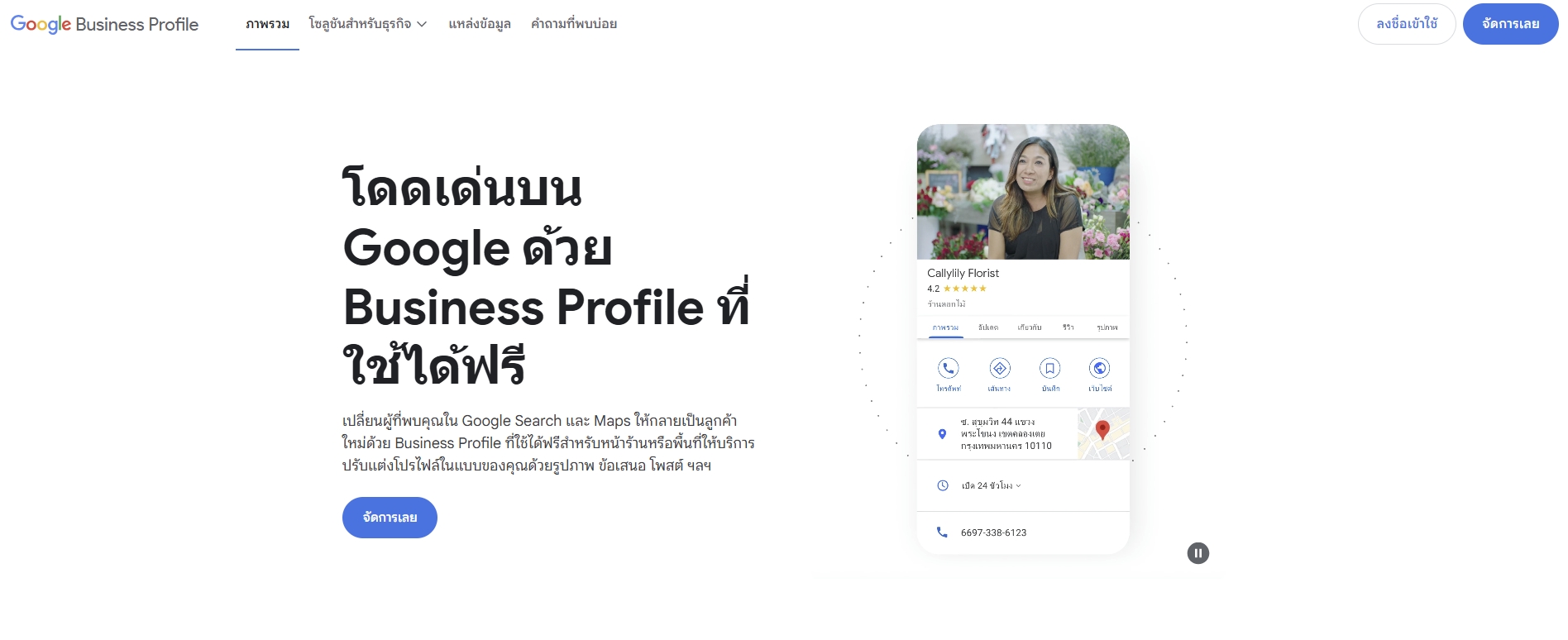Tap the save bookmark icon in the mockup

tap(1049, 368)
